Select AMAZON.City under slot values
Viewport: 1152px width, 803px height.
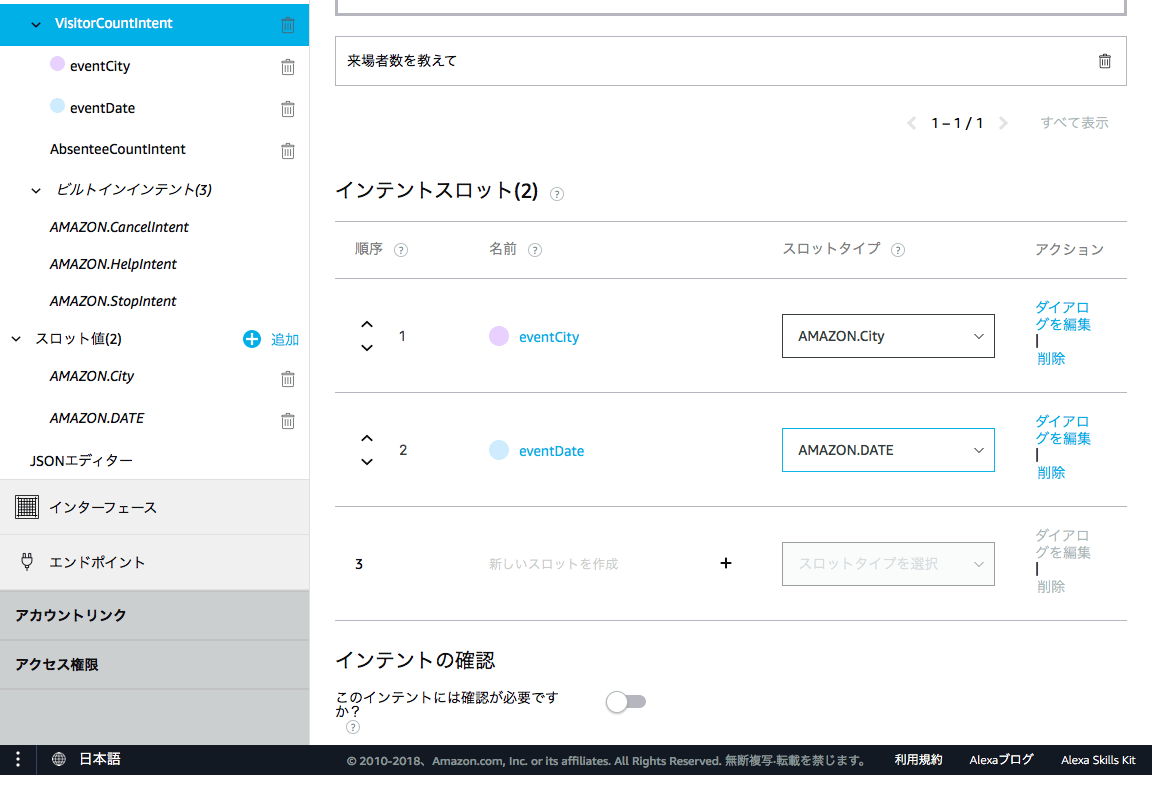92,376
